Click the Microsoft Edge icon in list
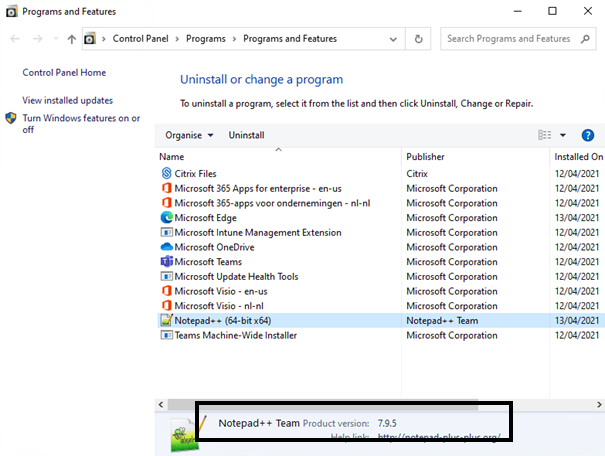This screenshot has height=456, width=605. (x=166, y=218)
